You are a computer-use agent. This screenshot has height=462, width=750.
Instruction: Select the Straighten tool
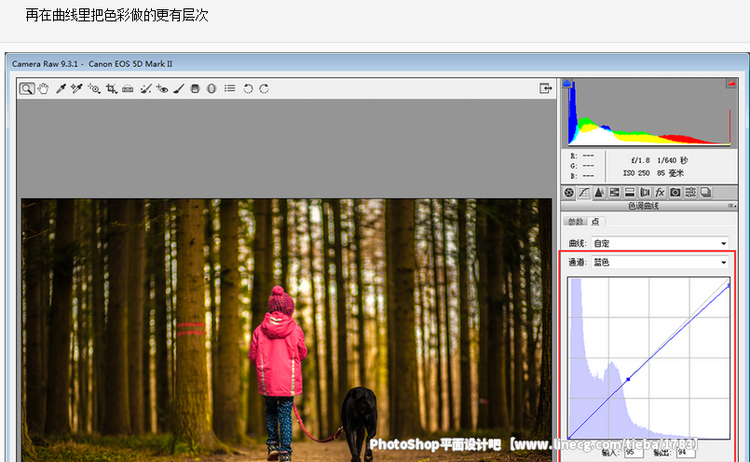128,88
